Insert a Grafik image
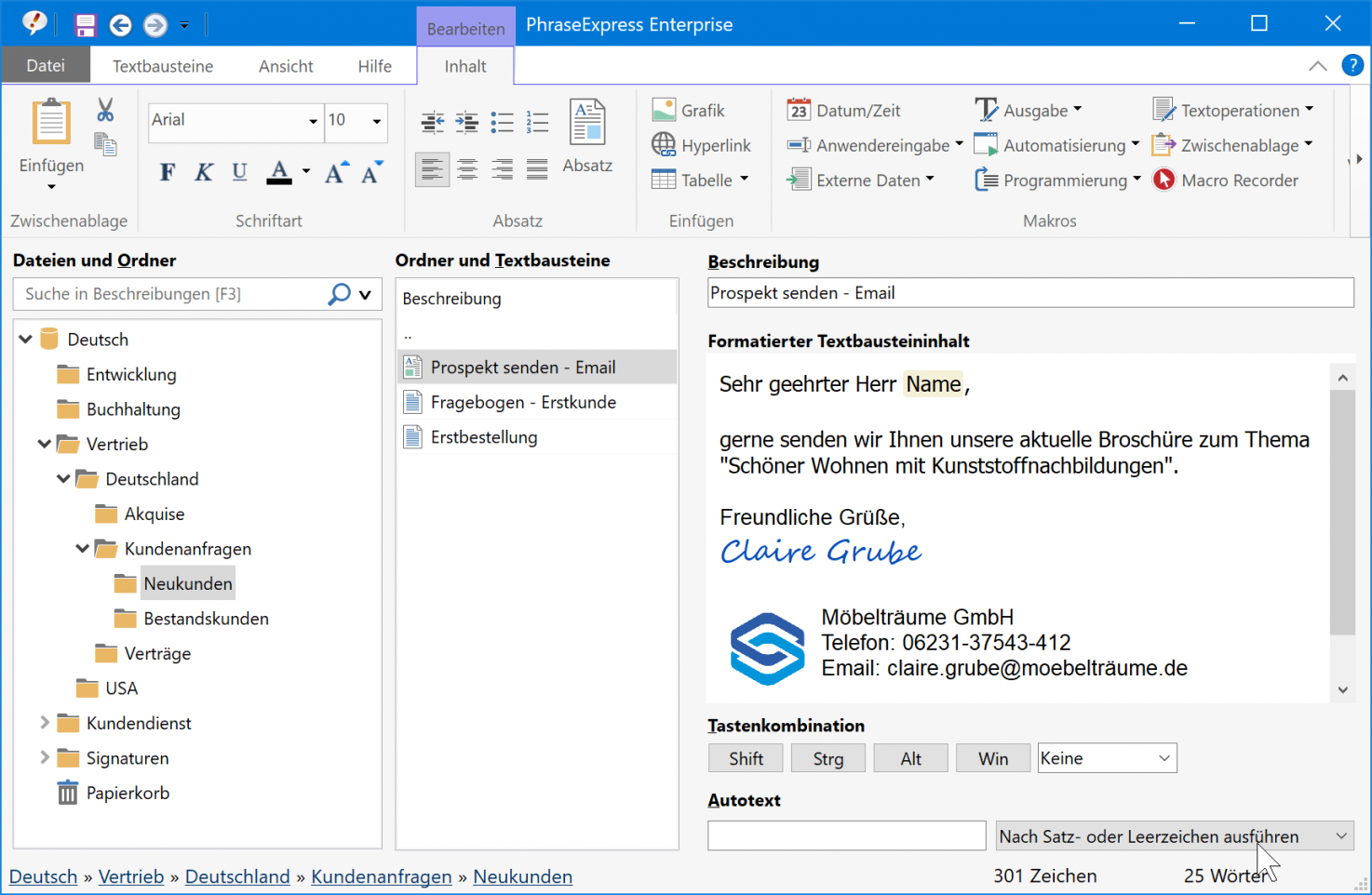Image resolution: width=1372 pixels, height=895 pixels. [x=689, y=111]
